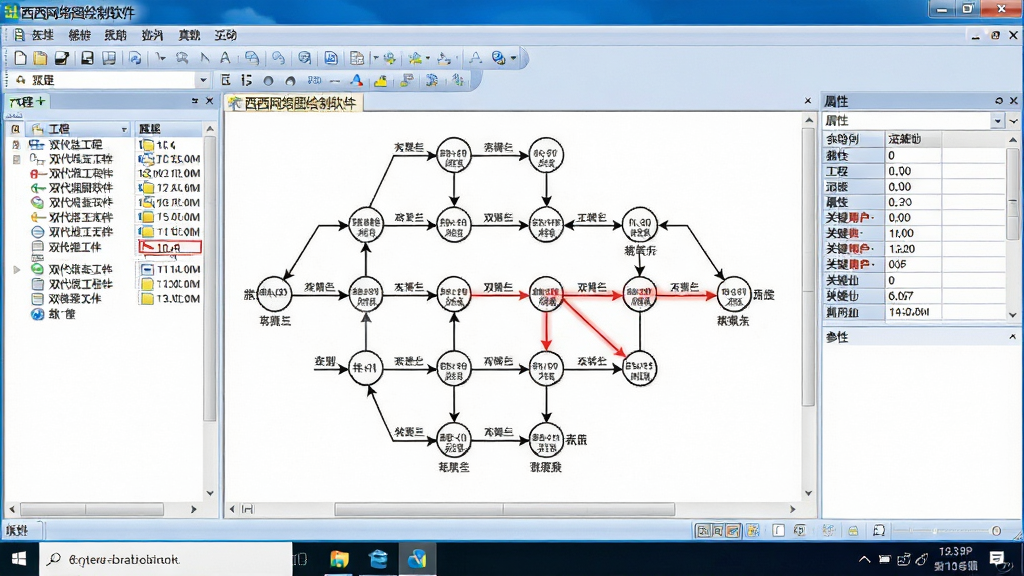Screen dimensions: 1024x576
Task: Select the globe item ending the project tree
Action: [54, 314]
